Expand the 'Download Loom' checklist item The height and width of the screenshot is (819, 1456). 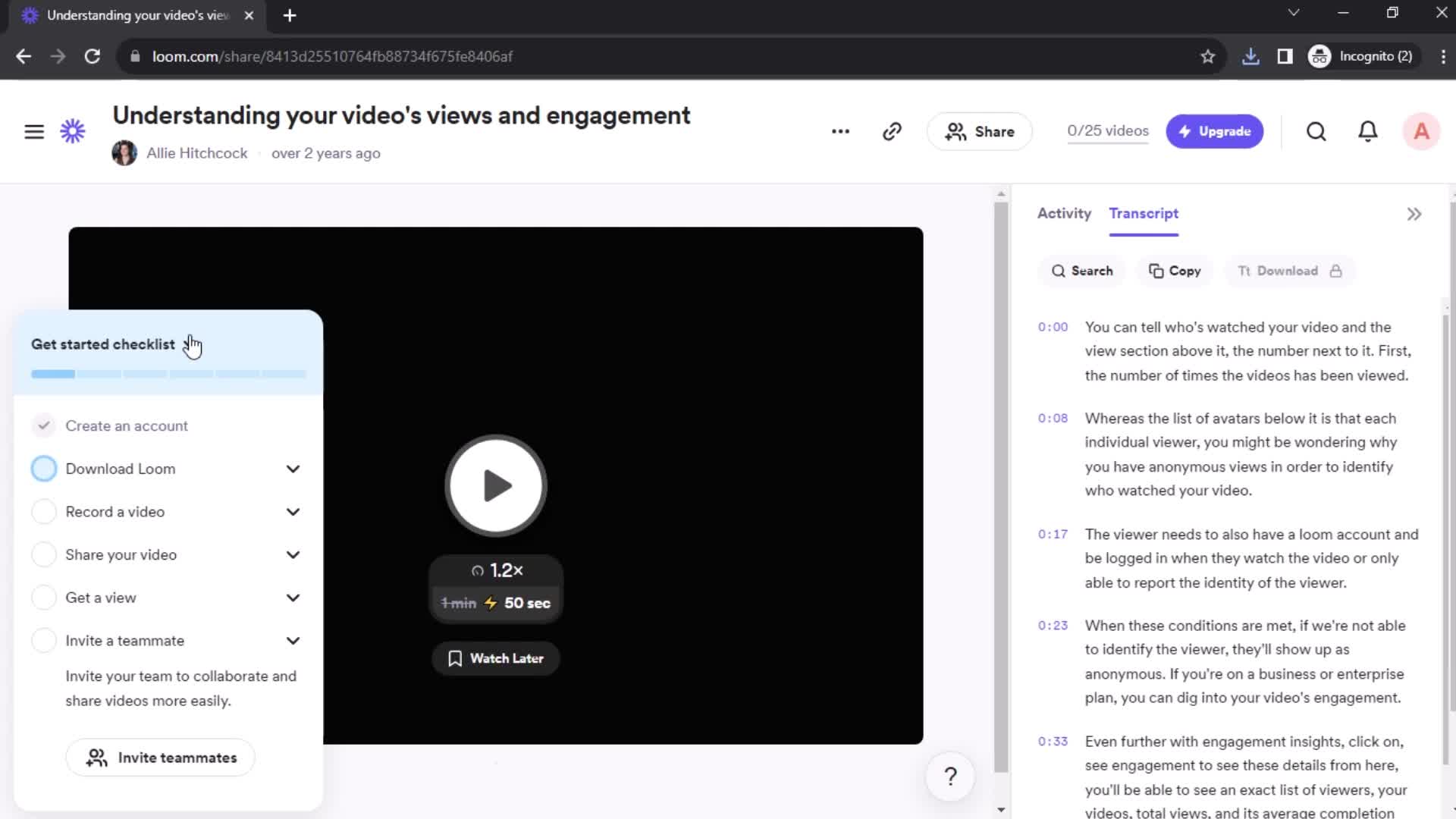[x=293, y=468]
